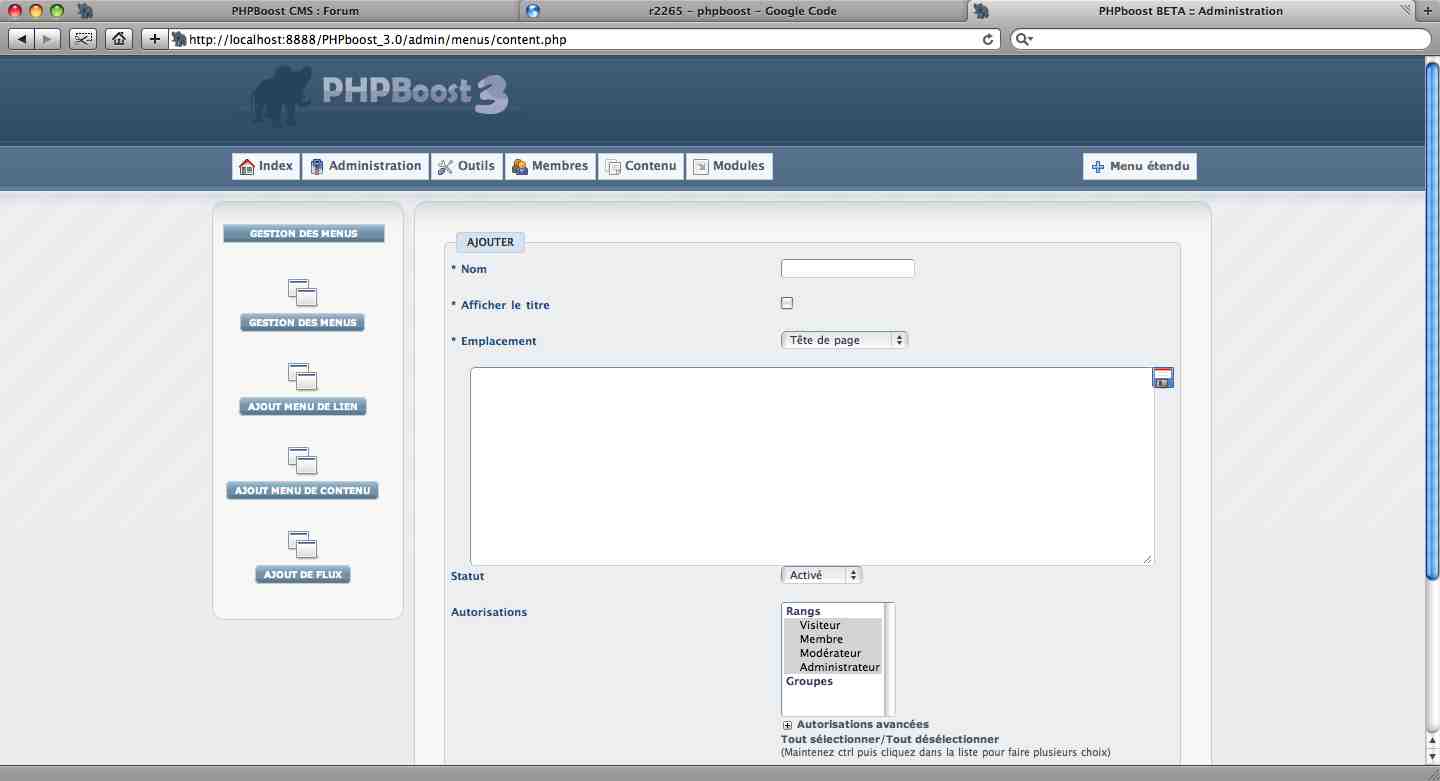Viewport: 1440px width, 781px height.
Task: Open the Administration menu
Action: 365,166
